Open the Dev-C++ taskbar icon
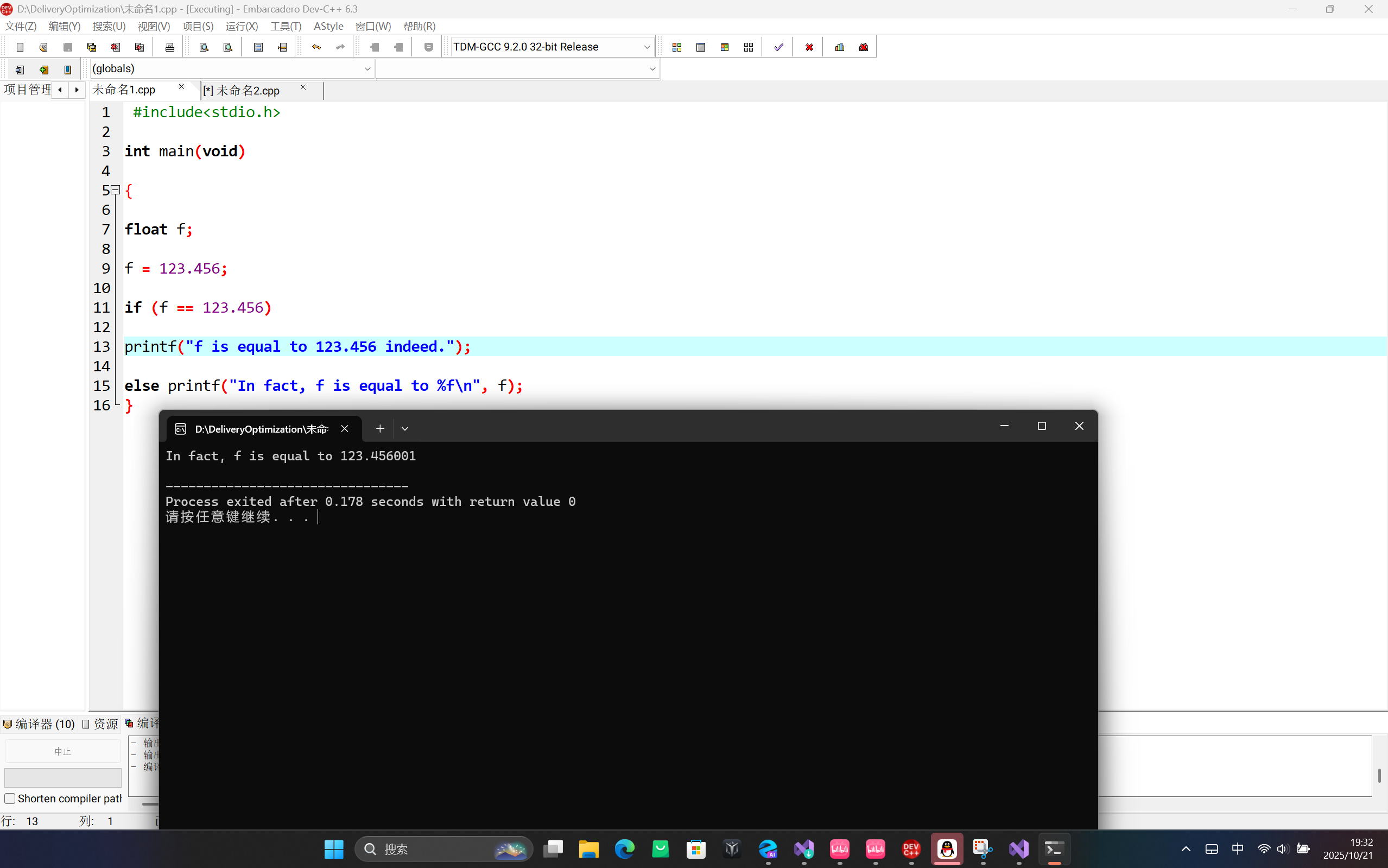This screenshot has width=1388, height=868. (x=911, y=848)
